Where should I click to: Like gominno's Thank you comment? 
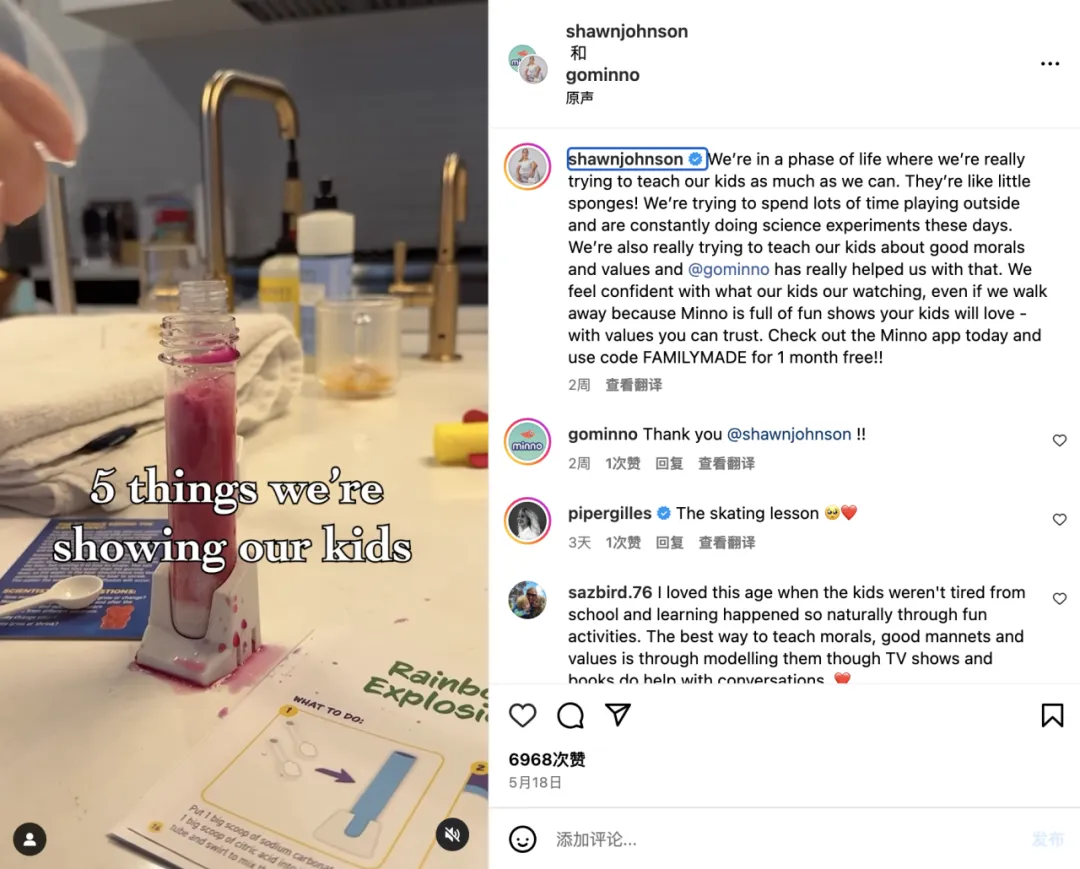coord(1059,441)
